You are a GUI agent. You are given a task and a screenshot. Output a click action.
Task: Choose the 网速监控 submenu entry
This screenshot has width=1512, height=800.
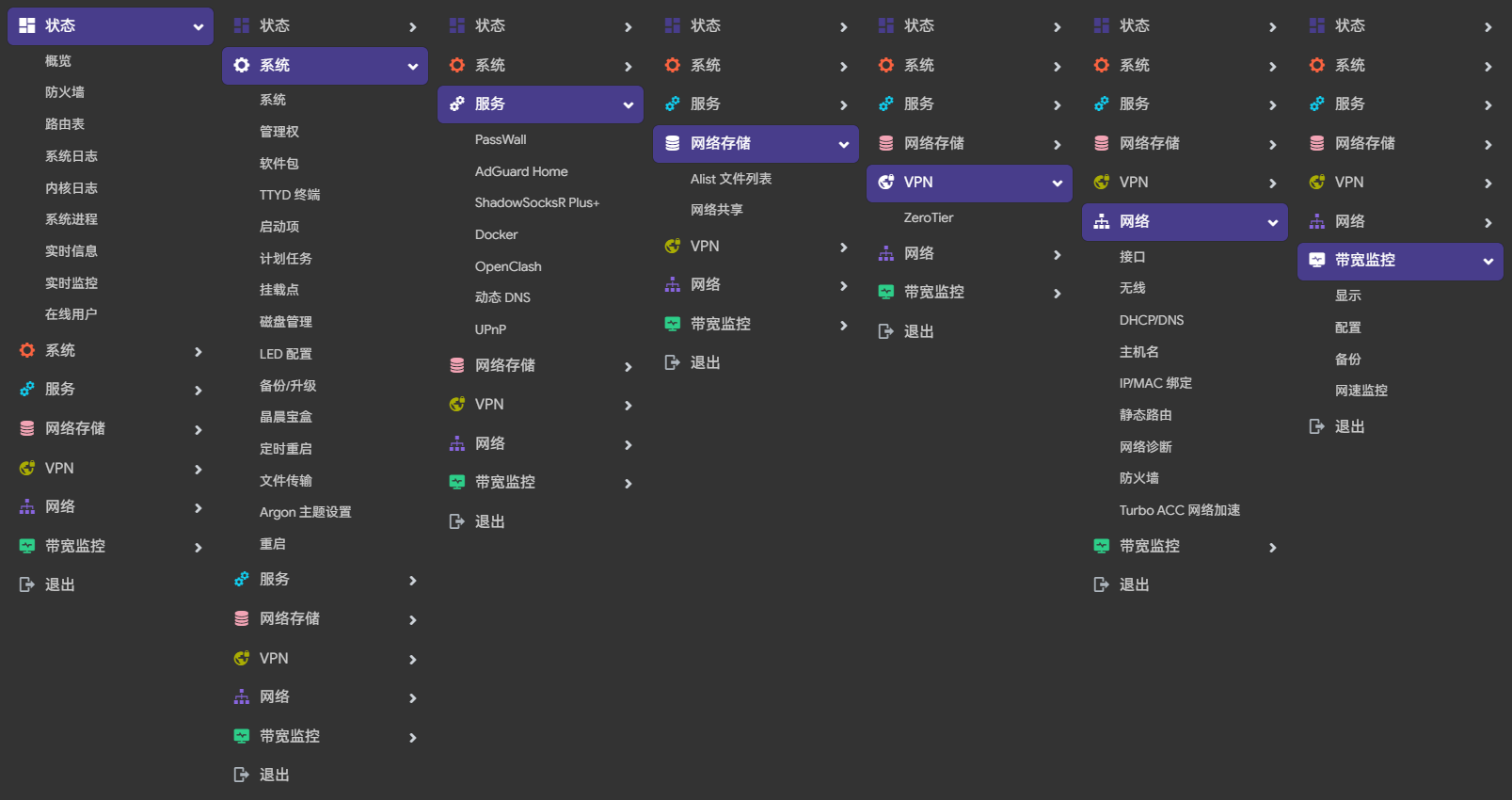click(x=1361, y=391)
